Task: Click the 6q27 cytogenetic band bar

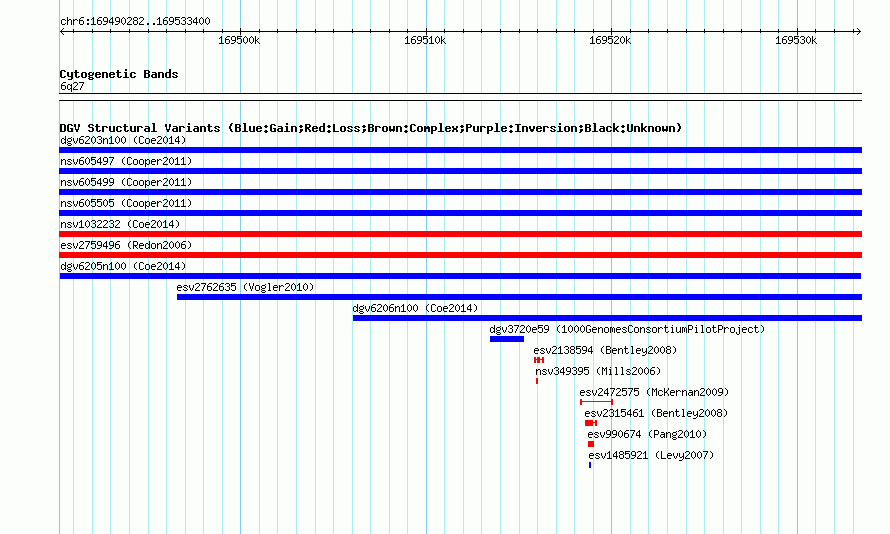Action: (460, 97)
